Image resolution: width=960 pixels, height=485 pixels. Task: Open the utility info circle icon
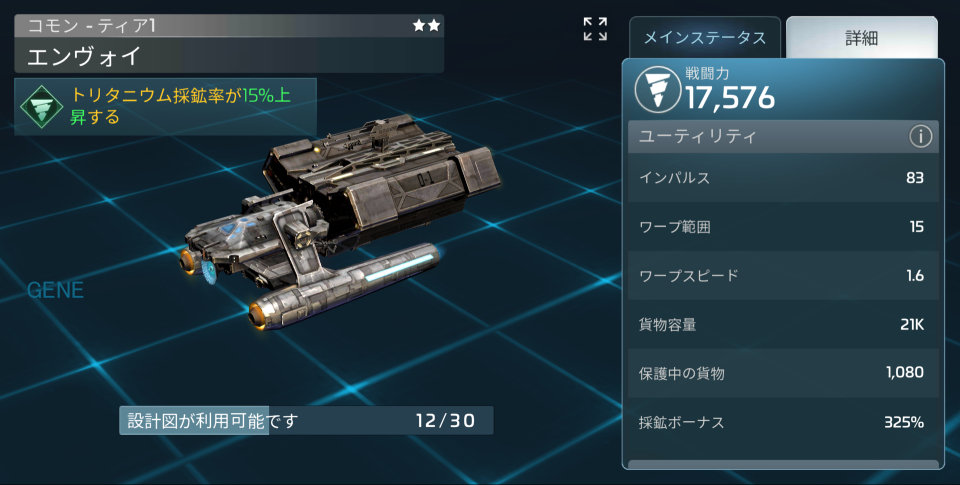point(920,136)
